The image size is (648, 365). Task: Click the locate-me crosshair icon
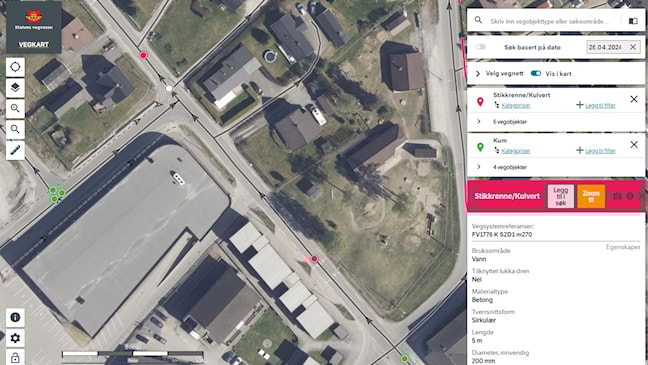[x=15, y=67]
